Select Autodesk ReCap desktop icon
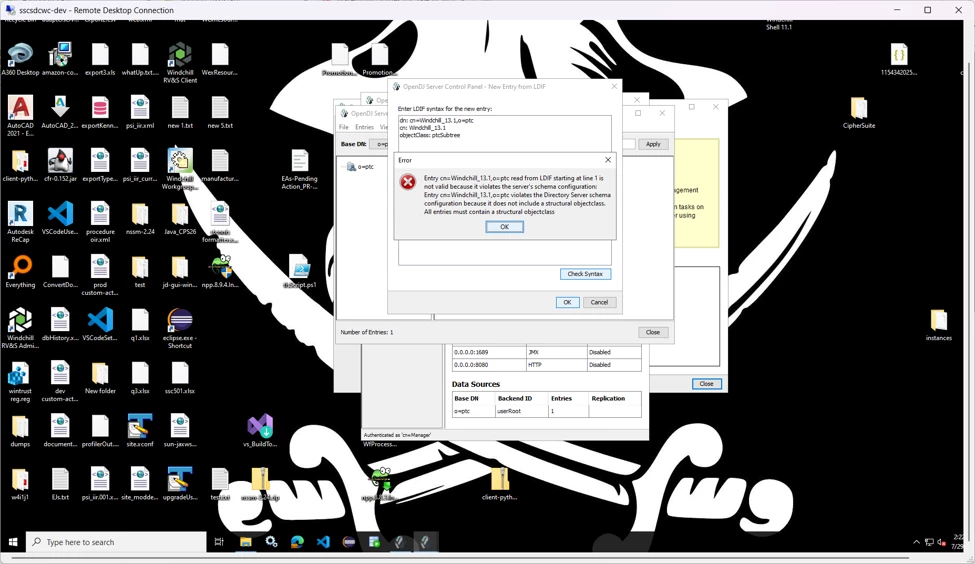 click(x=20, y=222)
